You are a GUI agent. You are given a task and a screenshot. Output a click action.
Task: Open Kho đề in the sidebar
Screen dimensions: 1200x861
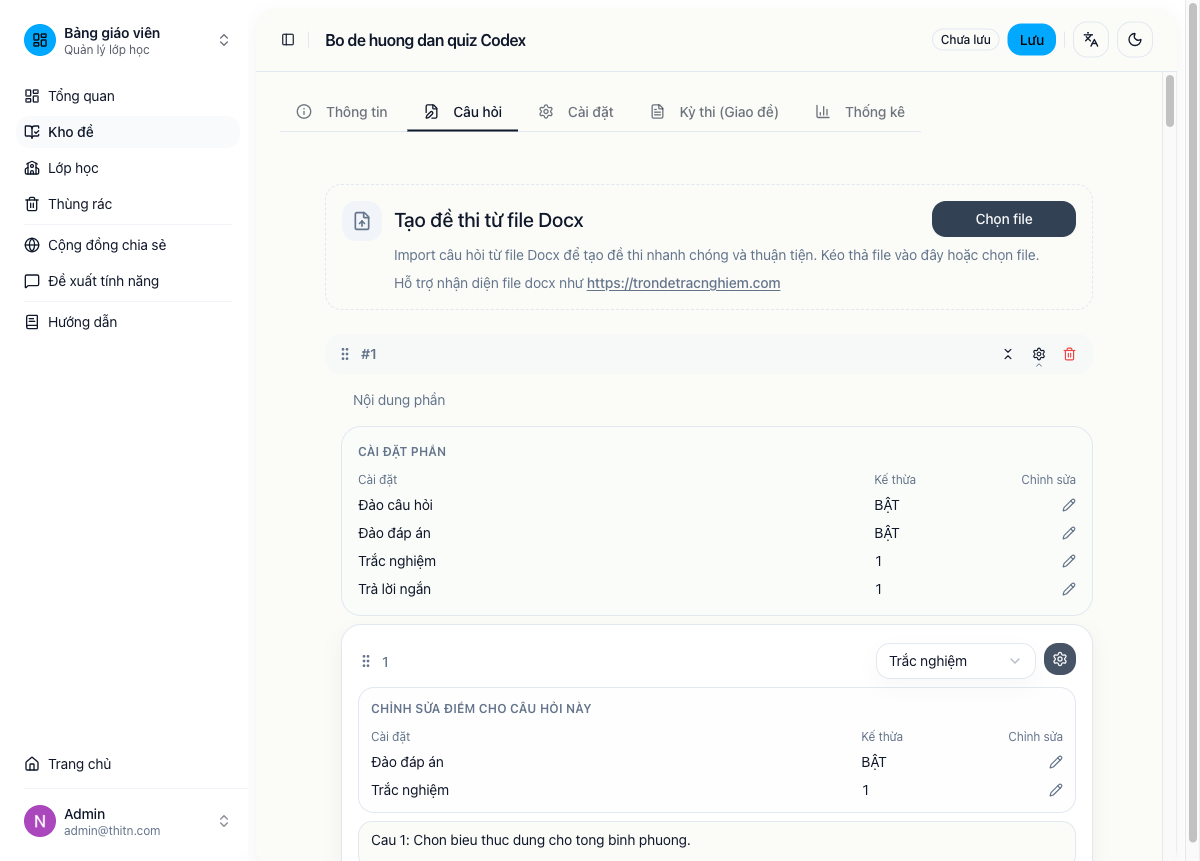tap(128, 132)
